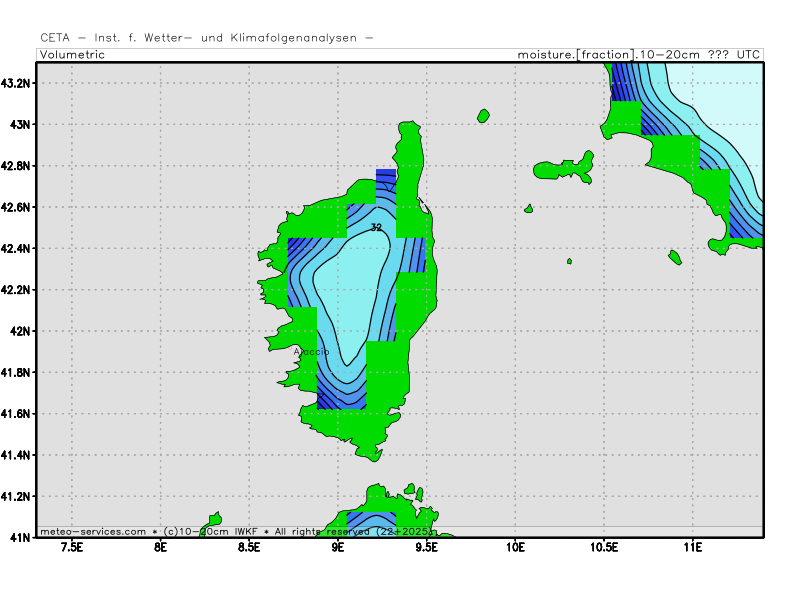Click the green island near 10.9E 42.35N
800x600 pixels.
675,257
